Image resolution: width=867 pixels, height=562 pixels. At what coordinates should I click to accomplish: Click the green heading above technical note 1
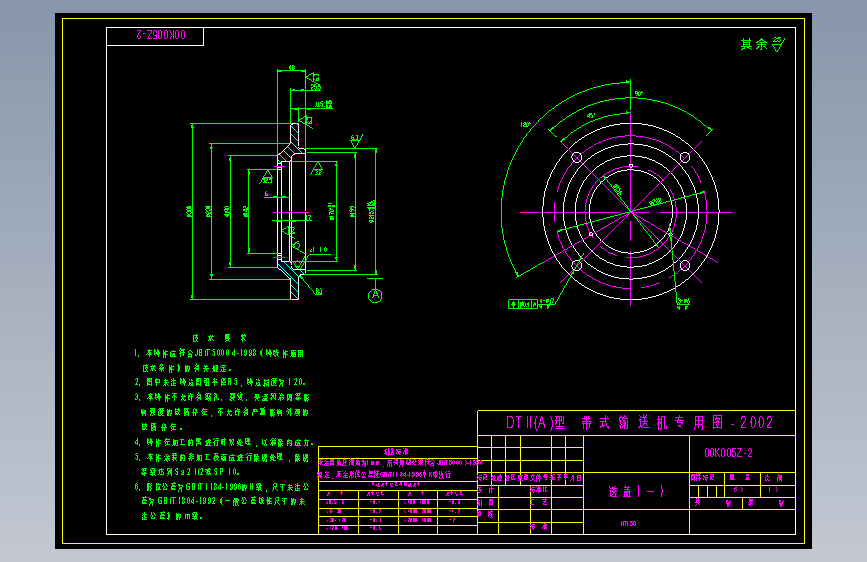click(220, 338)
